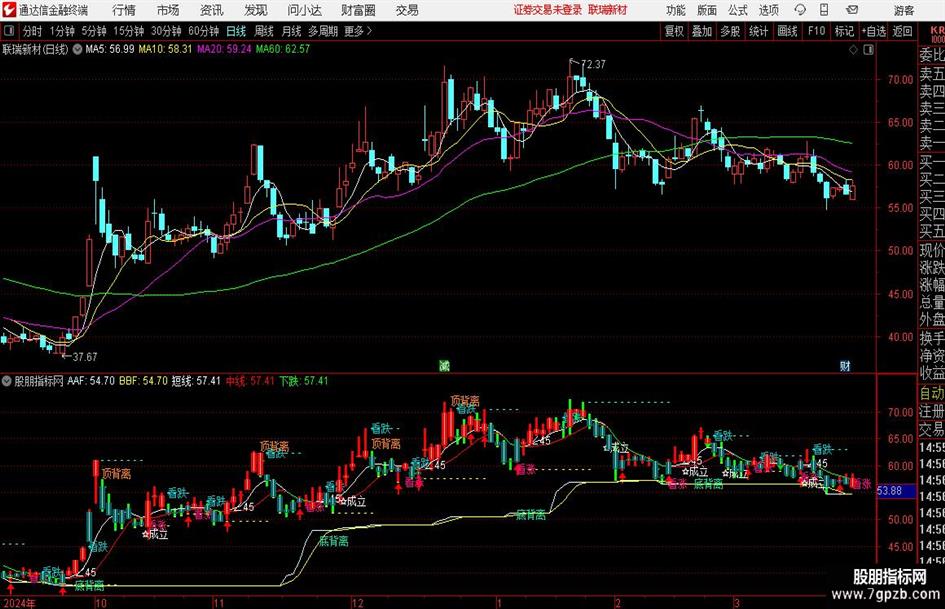945x609 pixels.
Task: Switch to the 60分钟 period tab
Action: [204, 31]
